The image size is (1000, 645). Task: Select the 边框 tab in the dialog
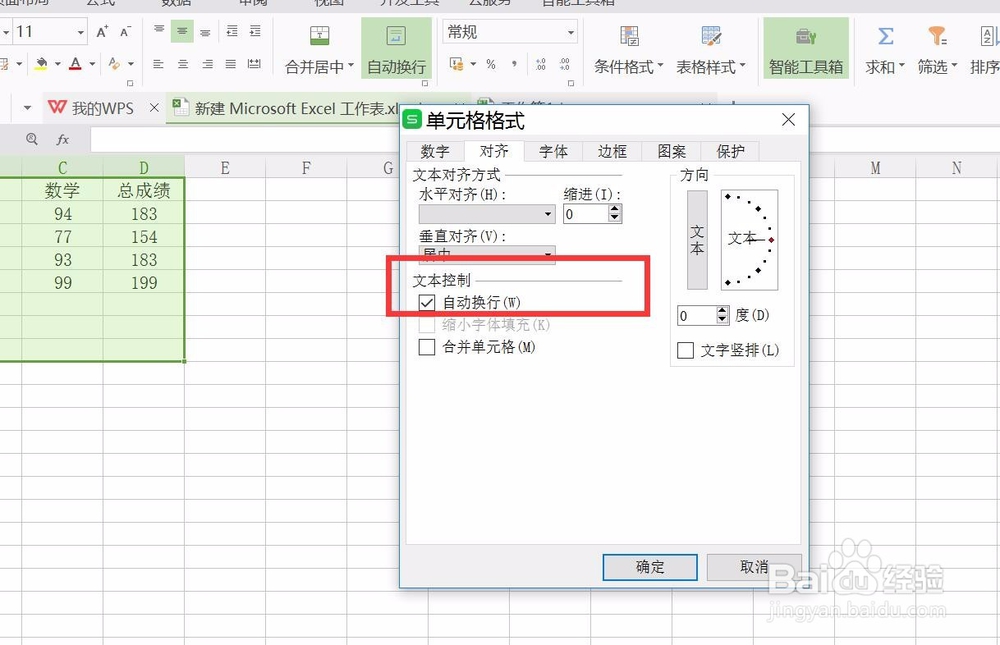click(611, 151)
